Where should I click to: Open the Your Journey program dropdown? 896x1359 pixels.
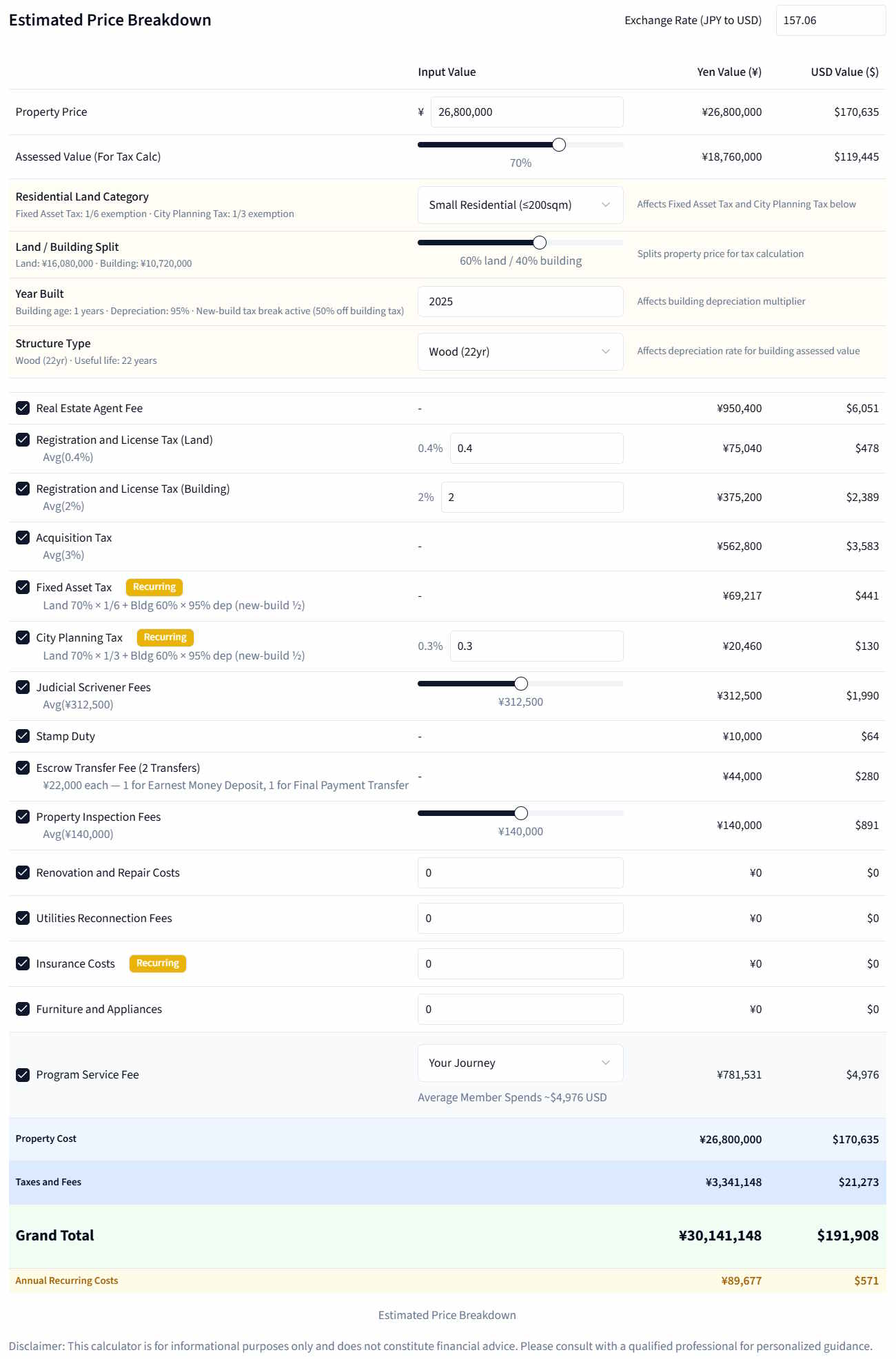520,1063
